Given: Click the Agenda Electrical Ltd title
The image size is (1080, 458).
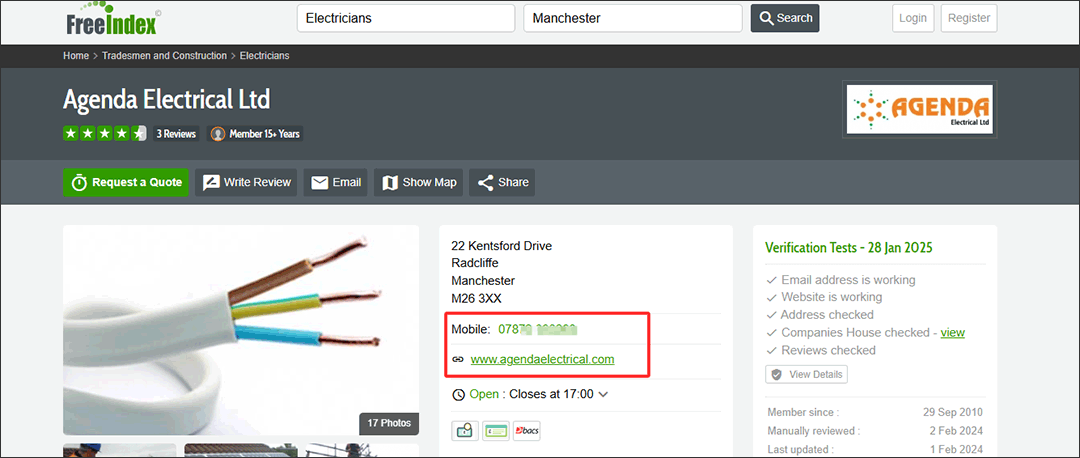Looking at the screenshot, I should tap(167, 100).
